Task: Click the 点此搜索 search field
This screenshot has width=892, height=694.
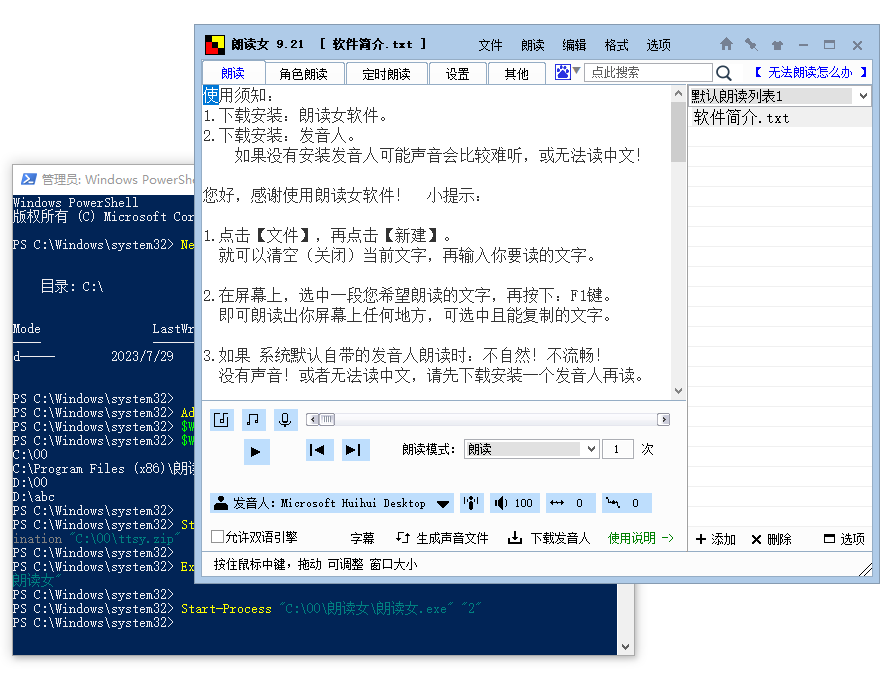Action: (x=648, y=73)
